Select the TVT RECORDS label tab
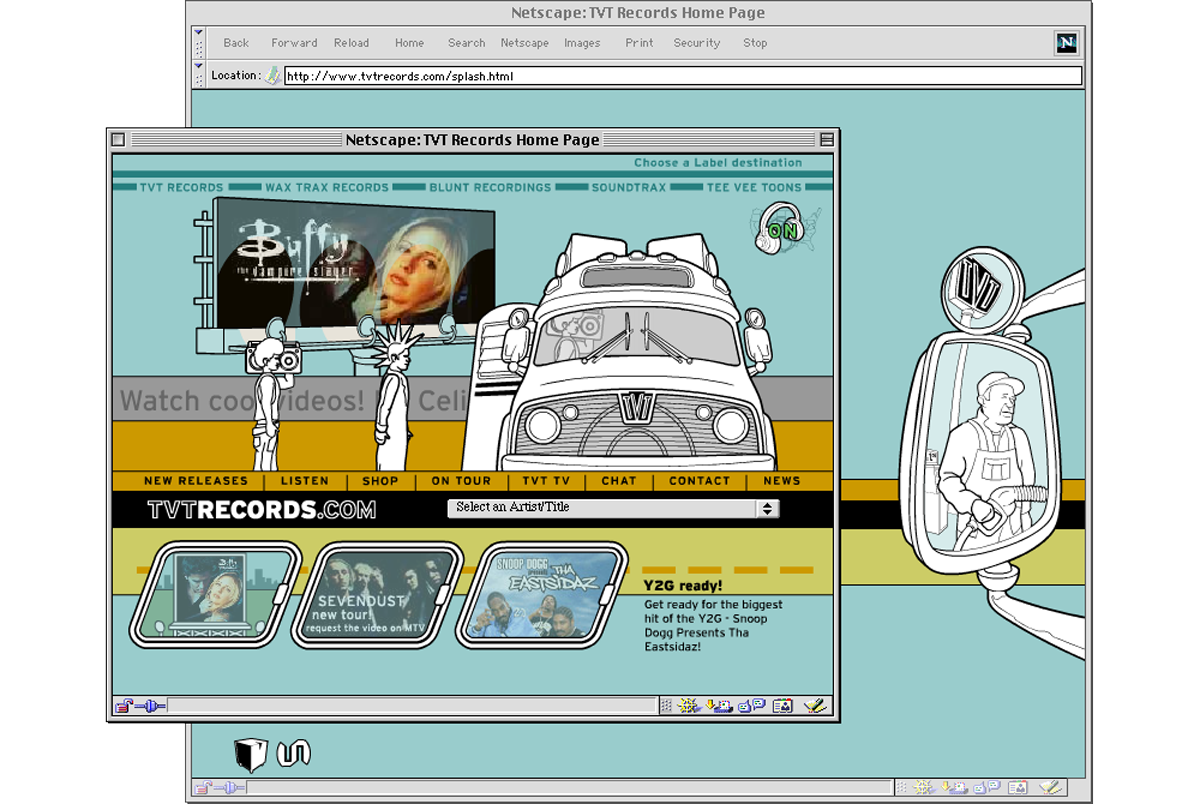The width and height of the screenshot is (1200, 804). pyautogui.click(x=181, y=187)
